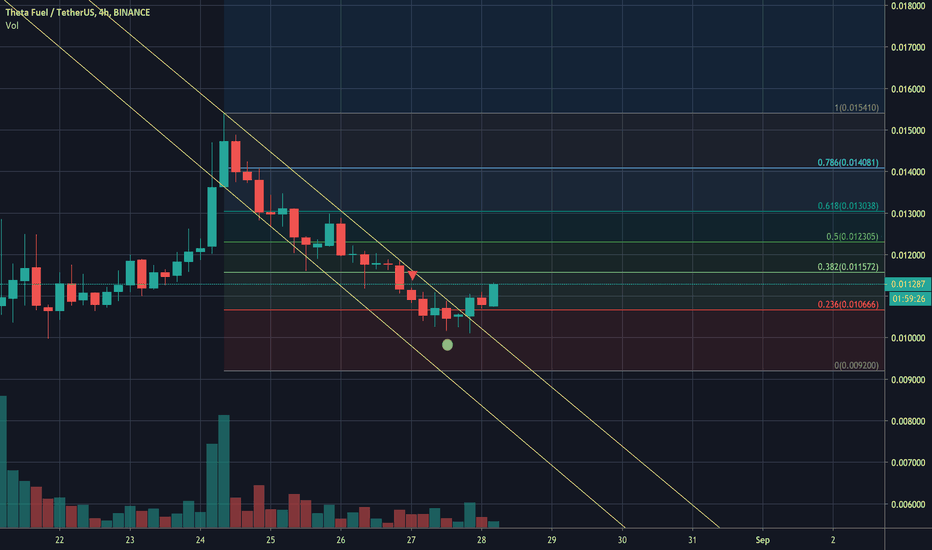Viewport: 932px width, 550px height.
Task: Click date label 23 on time axis
Action: (x=130, y=540)
